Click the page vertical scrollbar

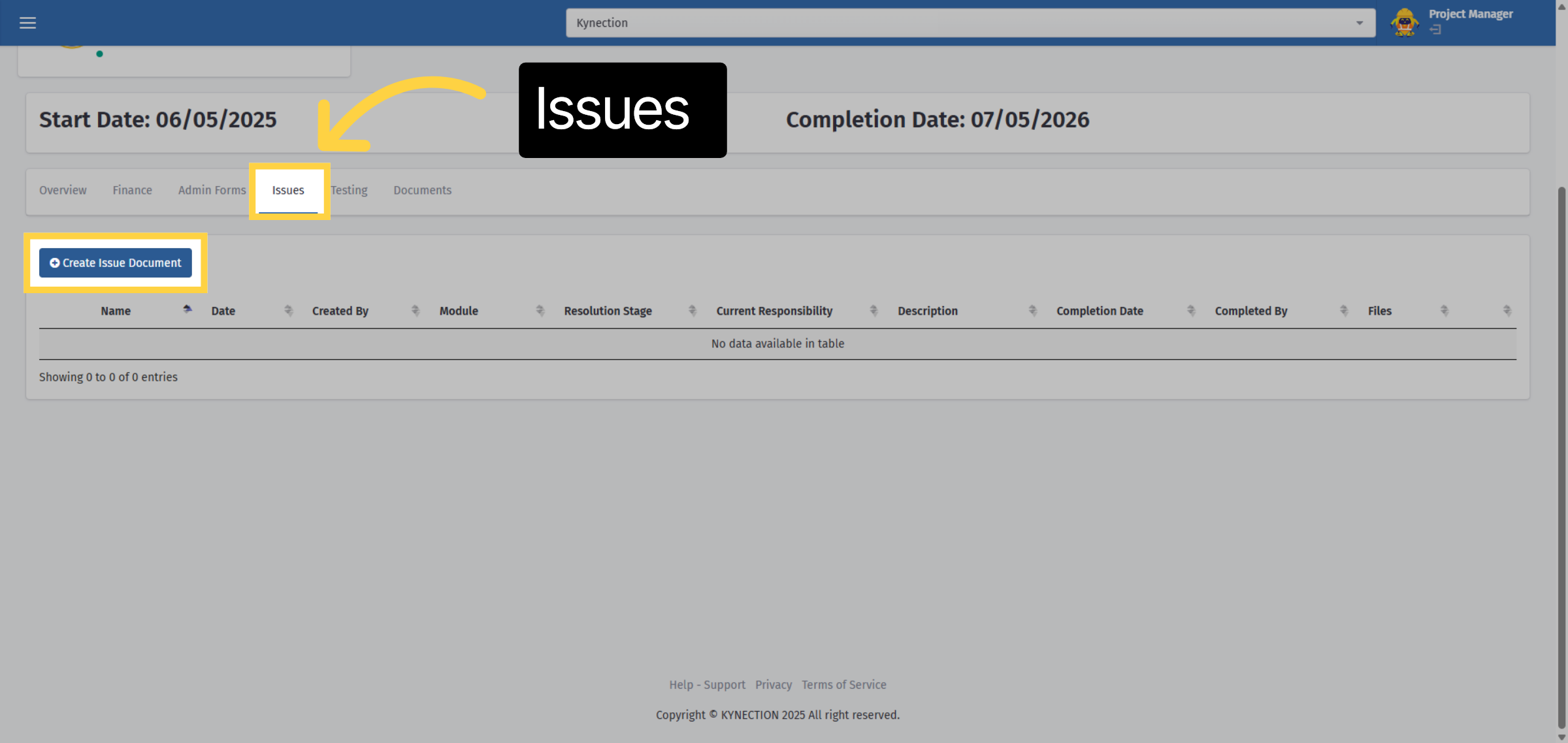click(1561, 457)
